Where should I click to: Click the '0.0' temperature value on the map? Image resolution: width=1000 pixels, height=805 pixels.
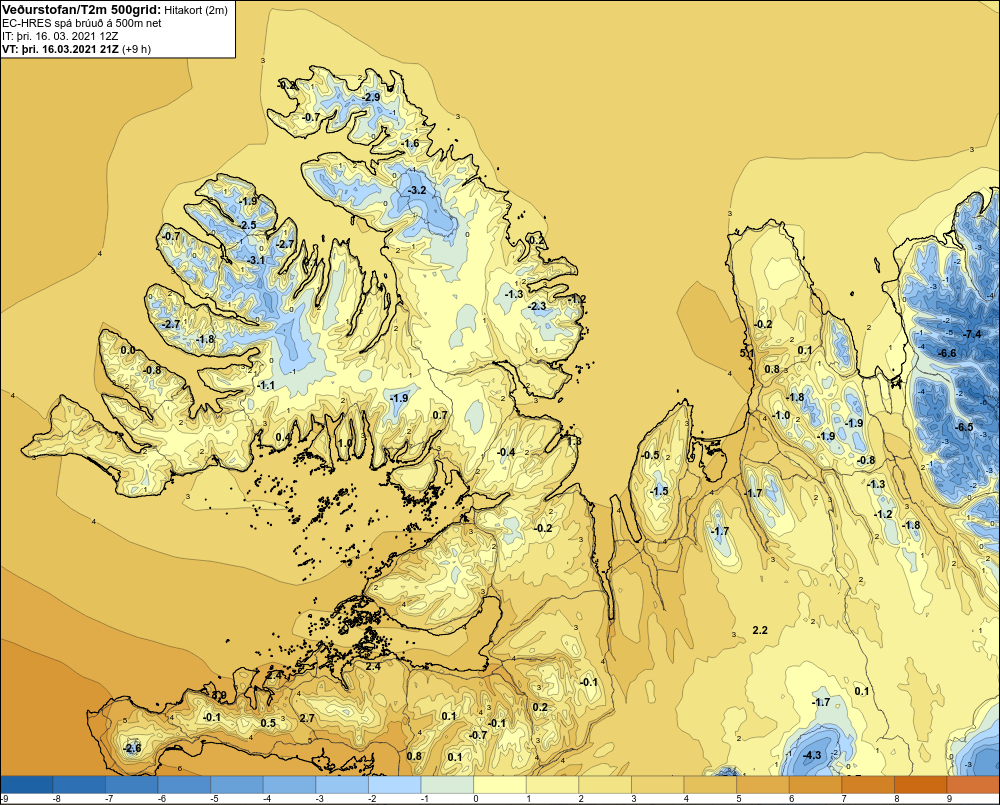pos(128,350)
